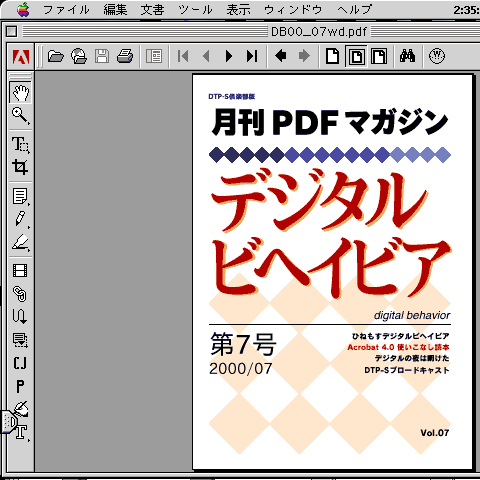
Task: Click the DB00_07wd.pdf title bar
Action: (319, 32)
